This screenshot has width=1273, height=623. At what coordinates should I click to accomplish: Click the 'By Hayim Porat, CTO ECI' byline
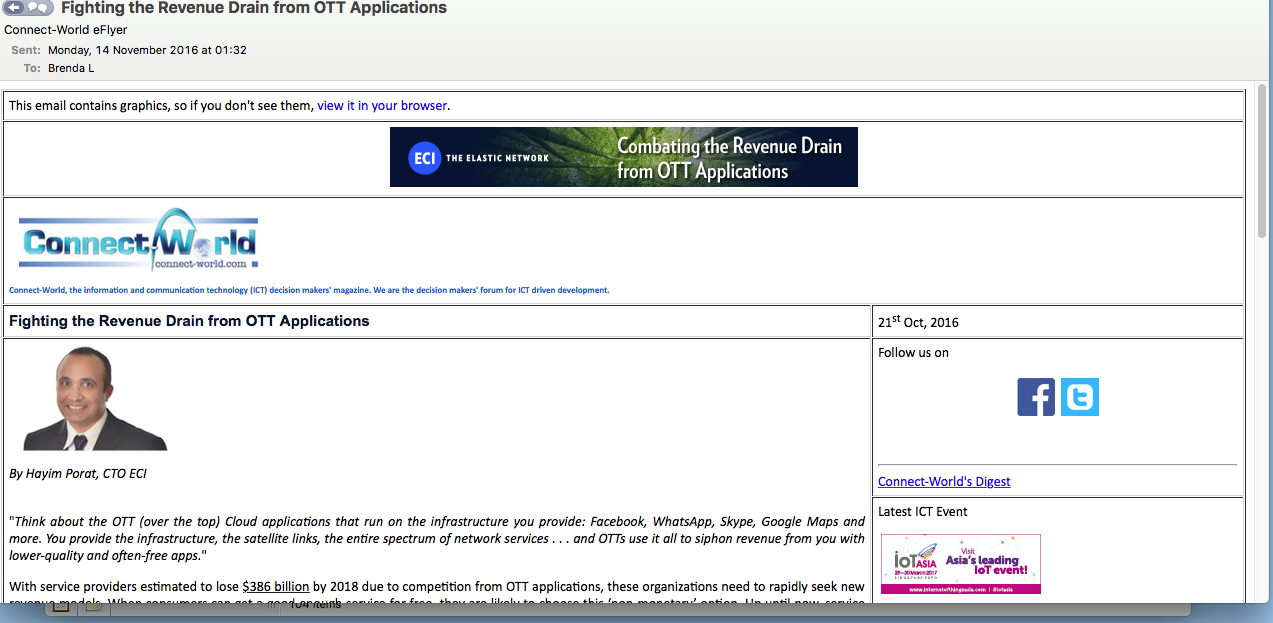pyautogui.click(x=78, y=473)
